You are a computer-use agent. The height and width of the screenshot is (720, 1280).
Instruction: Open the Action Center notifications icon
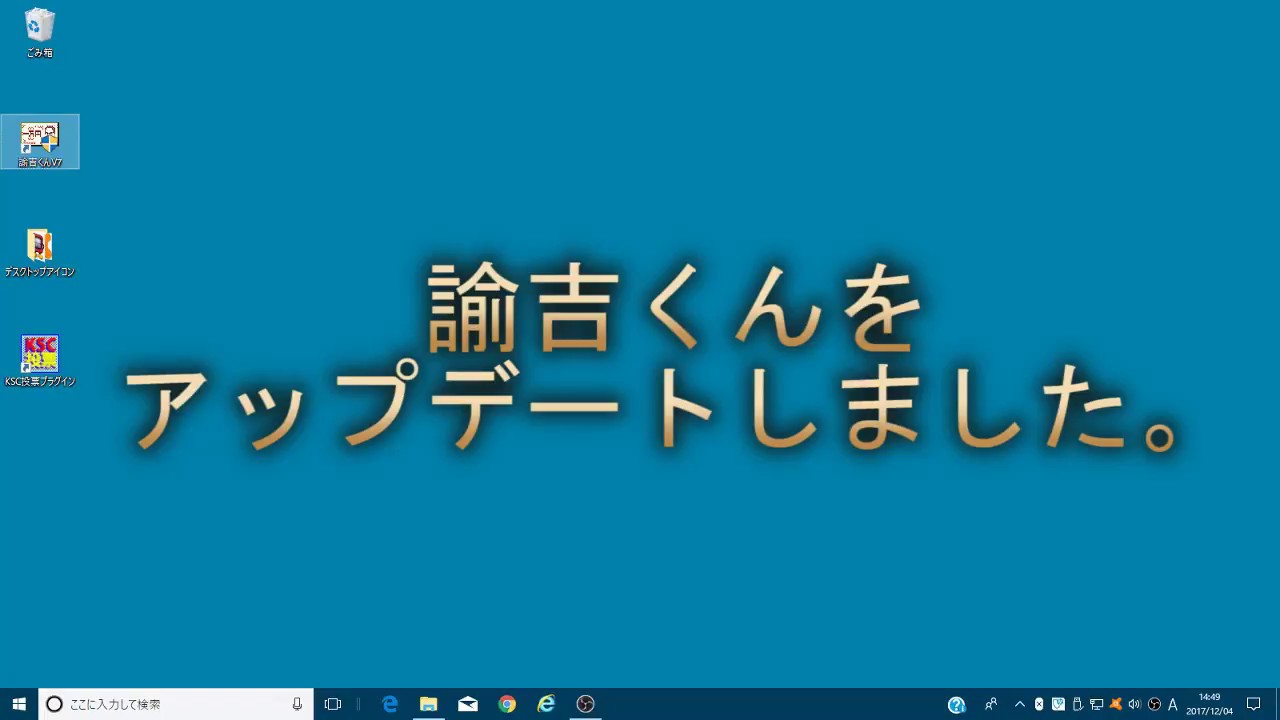1254,704
